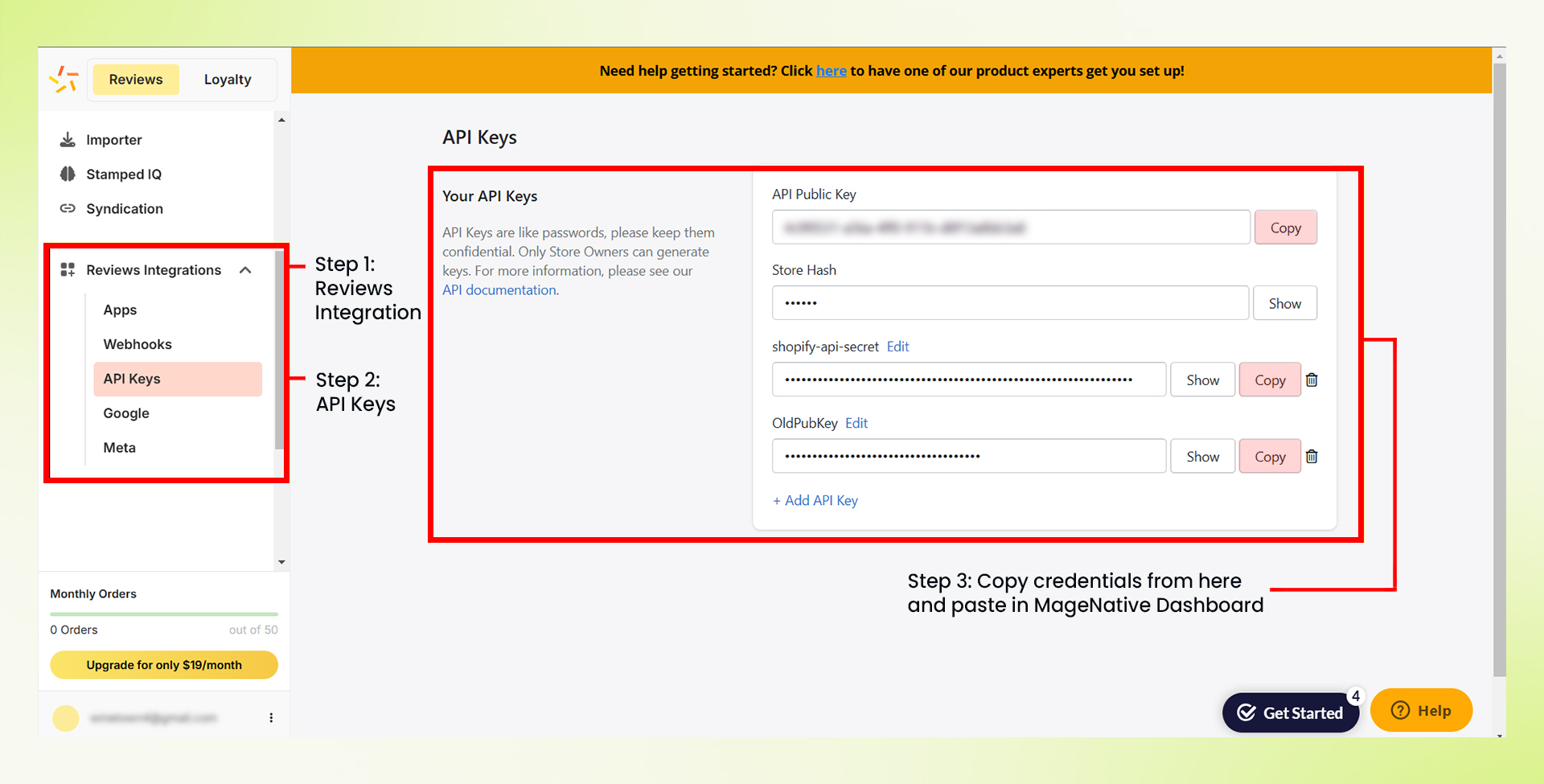Collapse the Reviews Integrations menu
This screenshot has height=784, width=1544.
point(246,270)
